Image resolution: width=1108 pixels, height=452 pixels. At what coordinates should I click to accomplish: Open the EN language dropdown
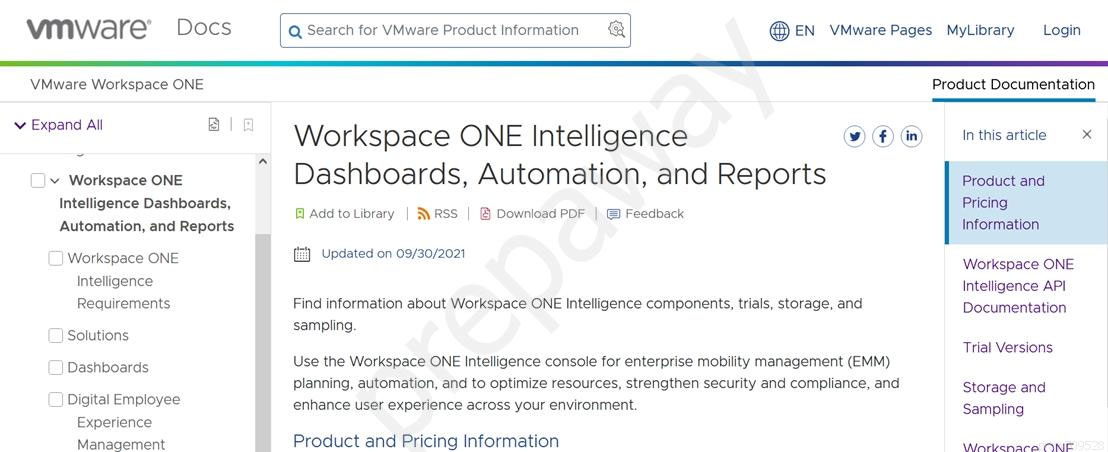[x=804, y=31]
